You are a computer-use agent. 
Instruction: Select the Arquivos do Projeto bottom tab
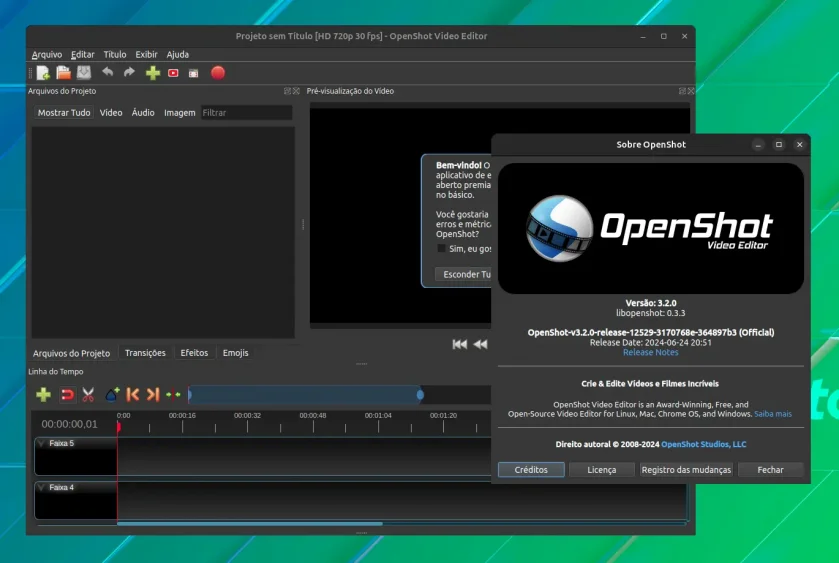tap(71, 354)
